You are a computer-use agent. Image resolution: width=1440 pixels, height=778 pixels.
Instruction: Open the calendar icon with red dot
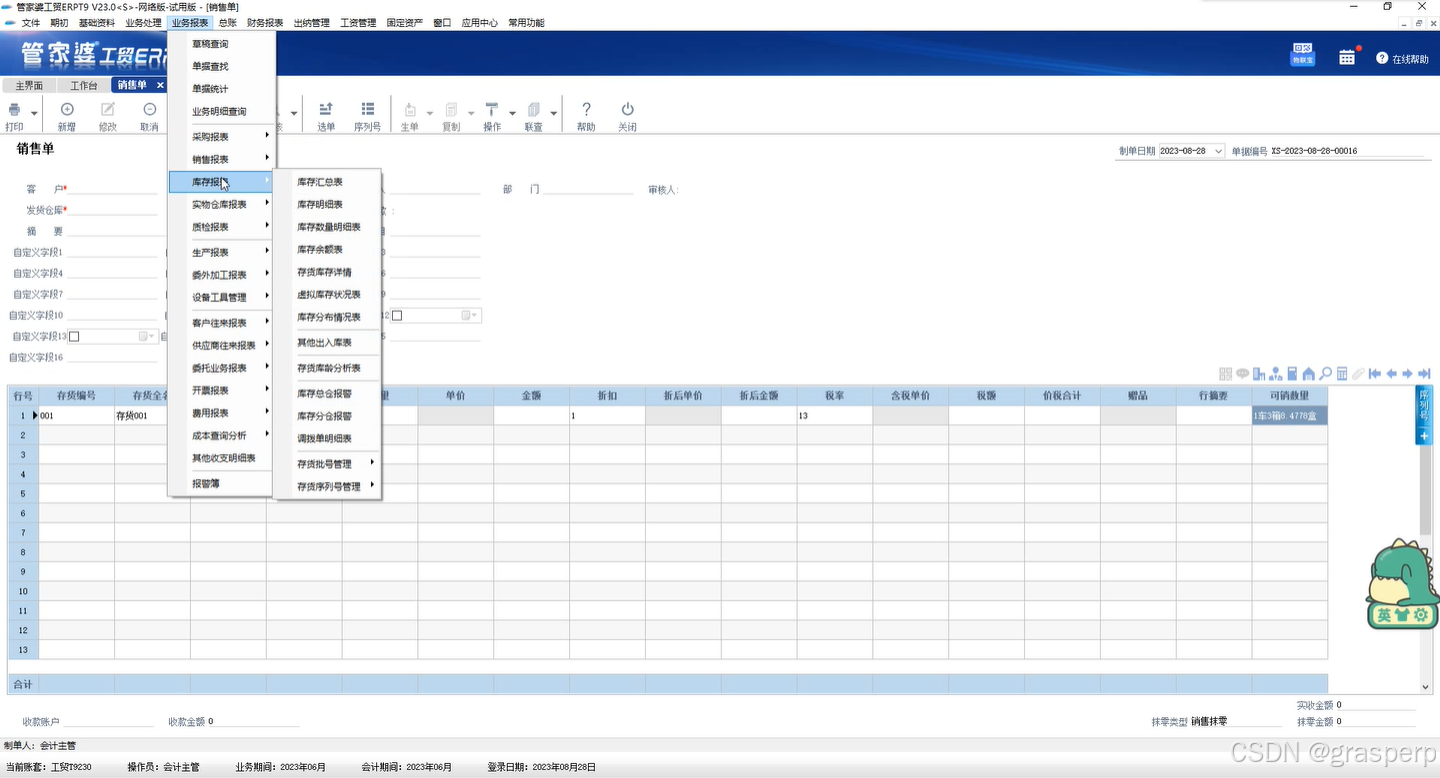[x=1348, y=57]
